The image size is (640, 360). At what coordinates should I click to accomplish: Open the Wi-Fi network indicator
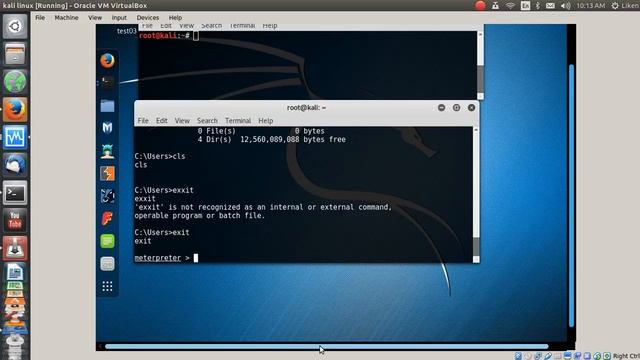(x=510, y=6)
